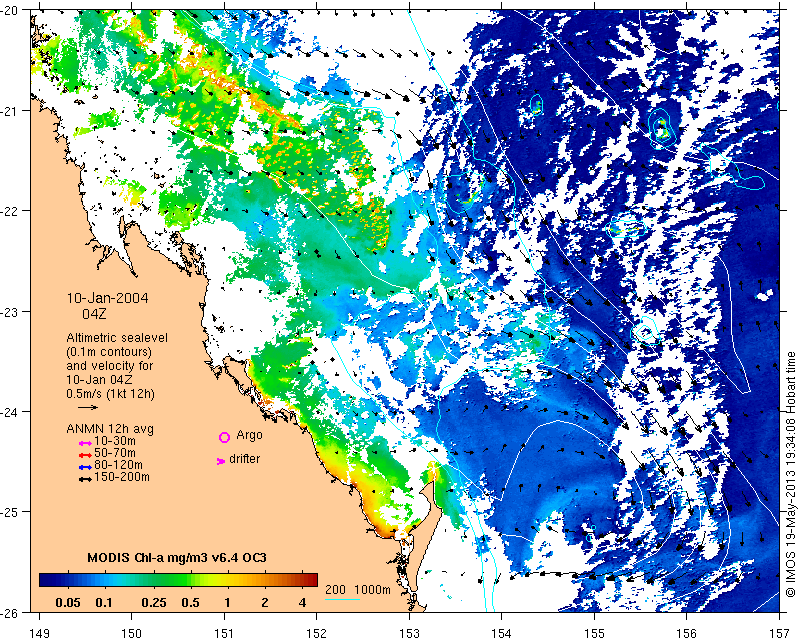
Task: Click the 'drifter' legend label
Action: coord(244,459)
